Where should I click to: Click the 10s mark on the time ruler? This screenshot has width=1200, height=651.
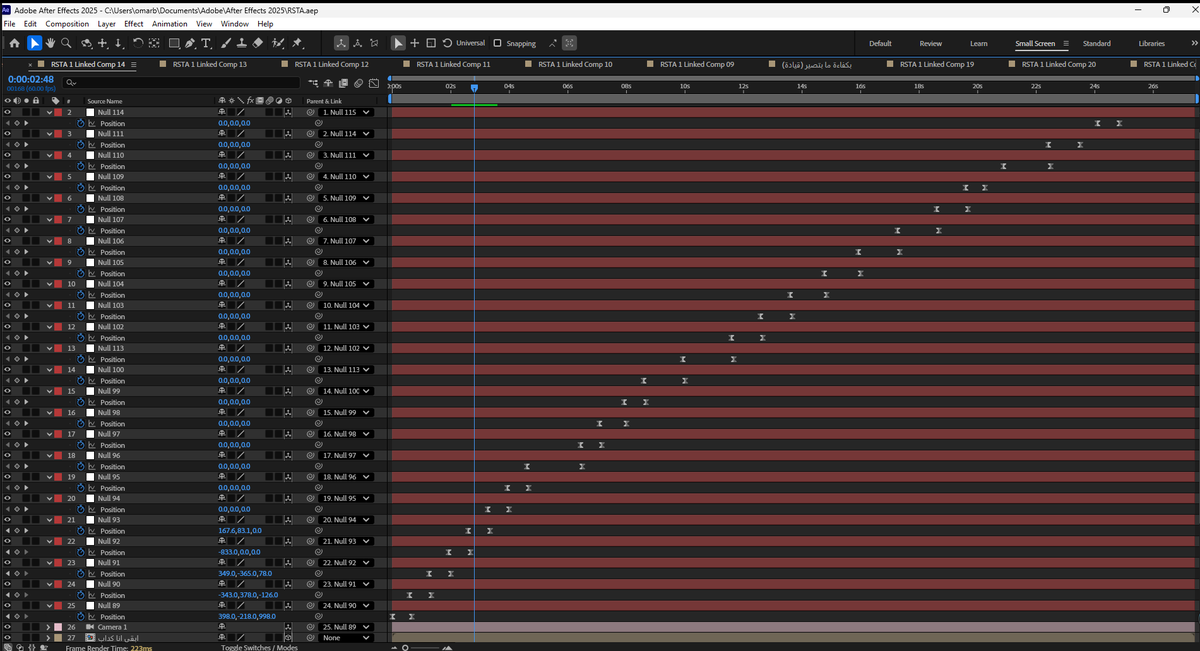[x=684, y=86]
